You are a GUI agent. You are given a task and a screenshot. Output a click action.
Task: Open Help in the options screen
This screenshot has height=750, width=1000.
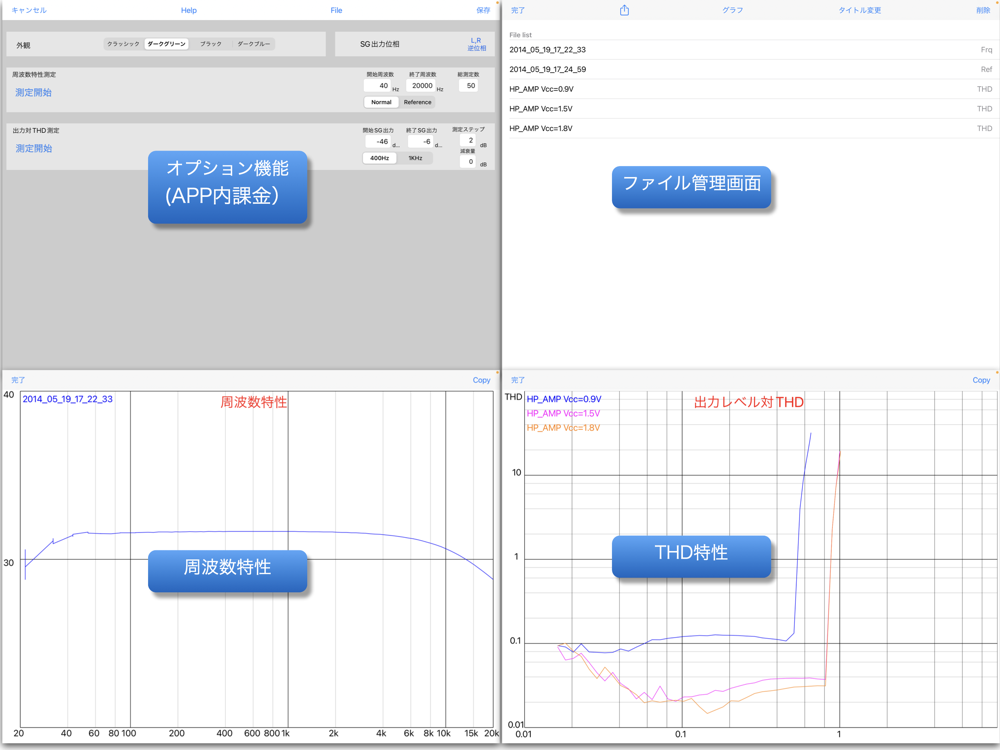pos(189,10)
